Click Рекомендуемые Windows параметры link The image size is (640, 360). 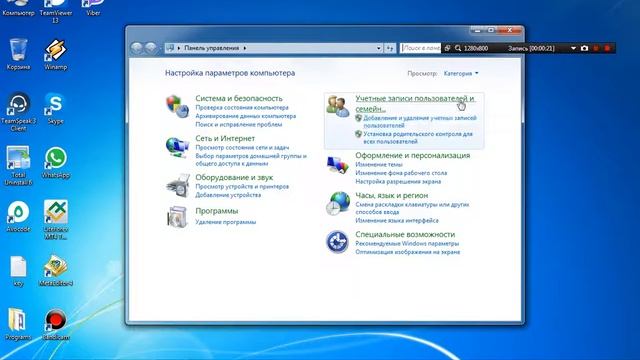(407, 244)
